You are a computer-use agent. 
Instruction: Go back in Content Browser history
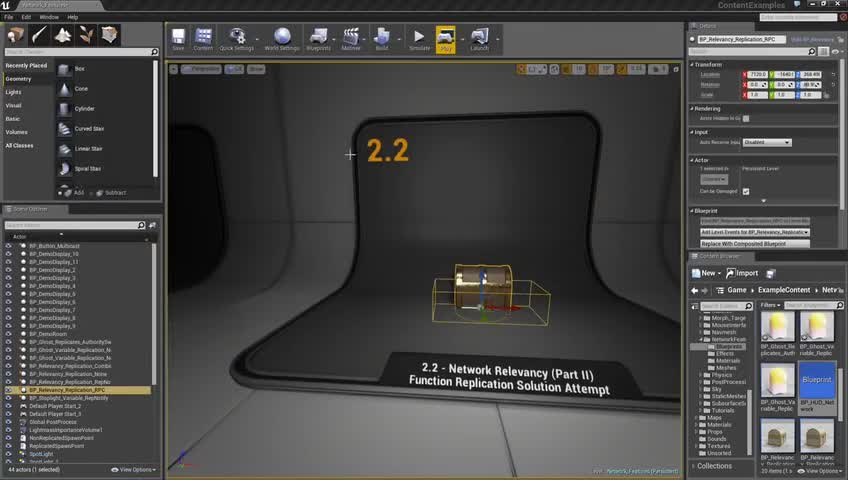694,290
